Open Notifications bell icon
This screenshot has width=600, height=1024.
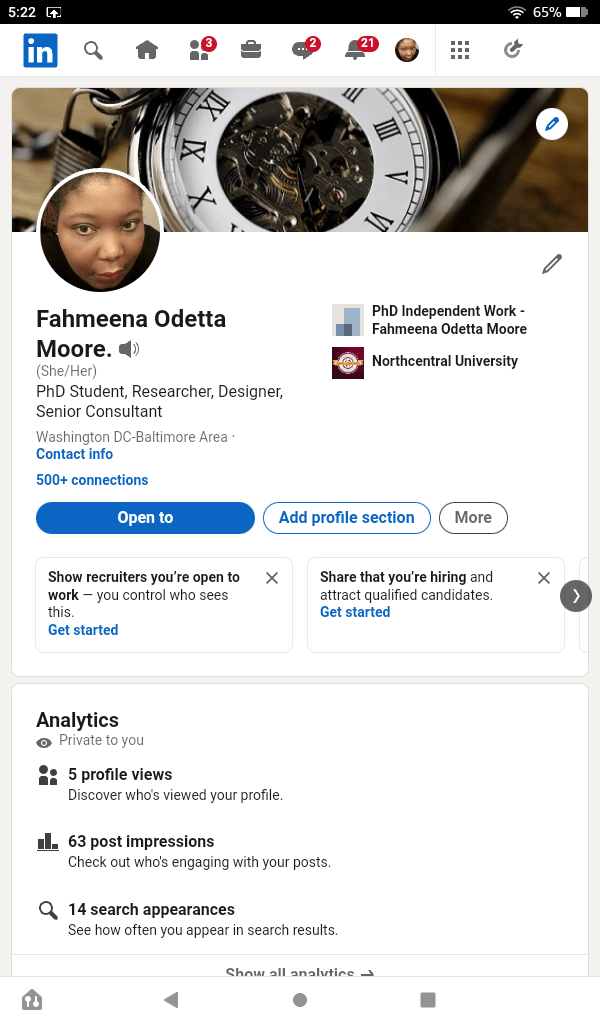pos(355,50)
